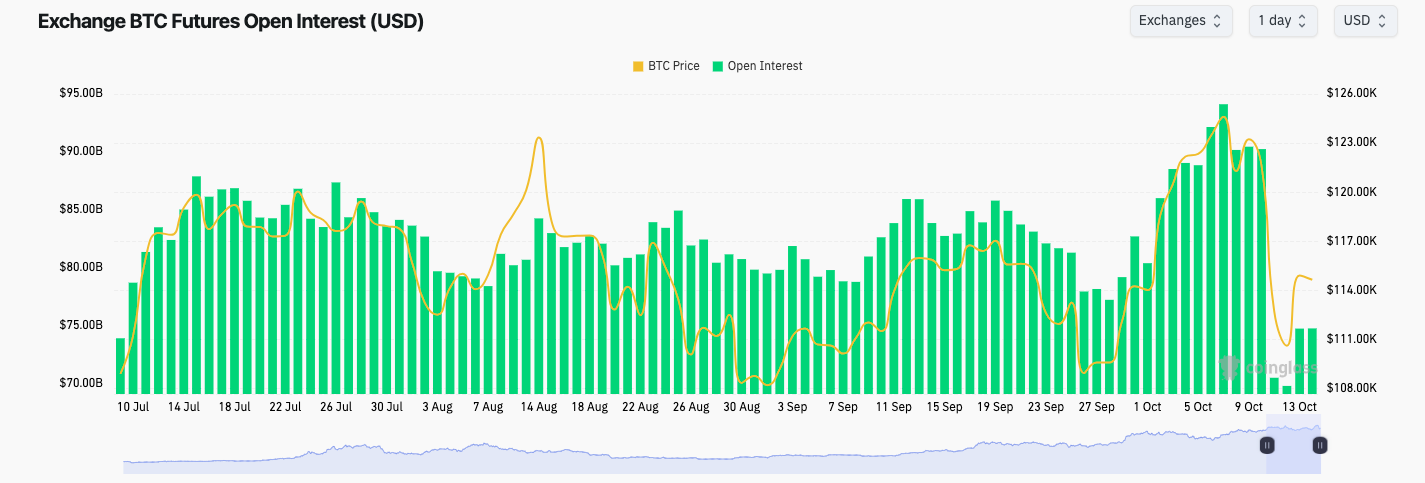Screen dimensions: 1425x483
Task: Click the right range slider handle icon
Action: (1319, 445)
